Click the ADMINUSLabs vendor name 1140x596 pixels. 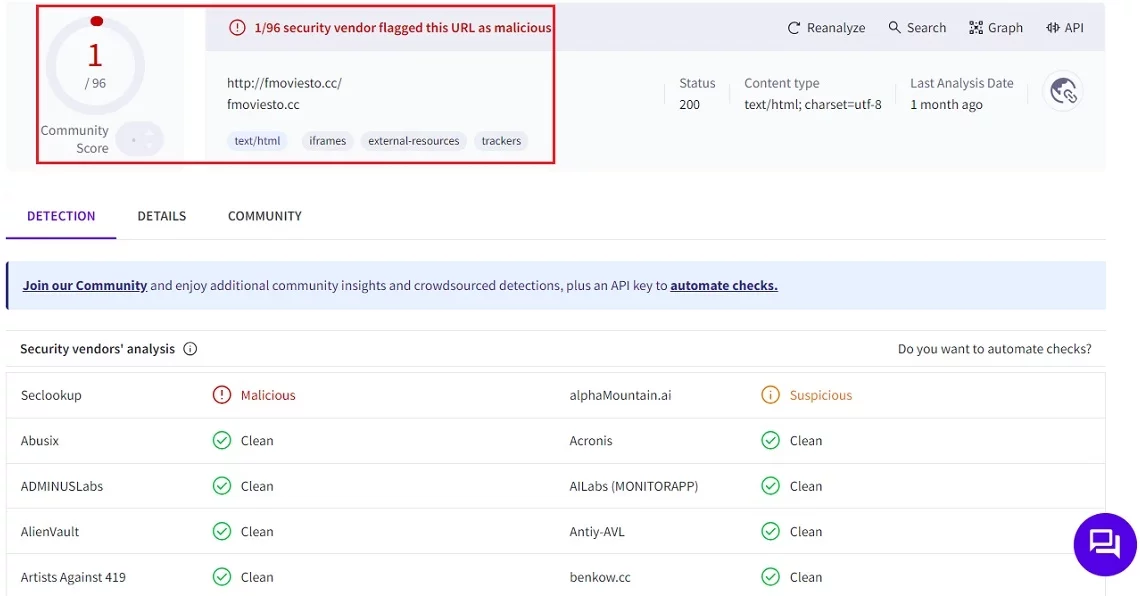[62, 486]
